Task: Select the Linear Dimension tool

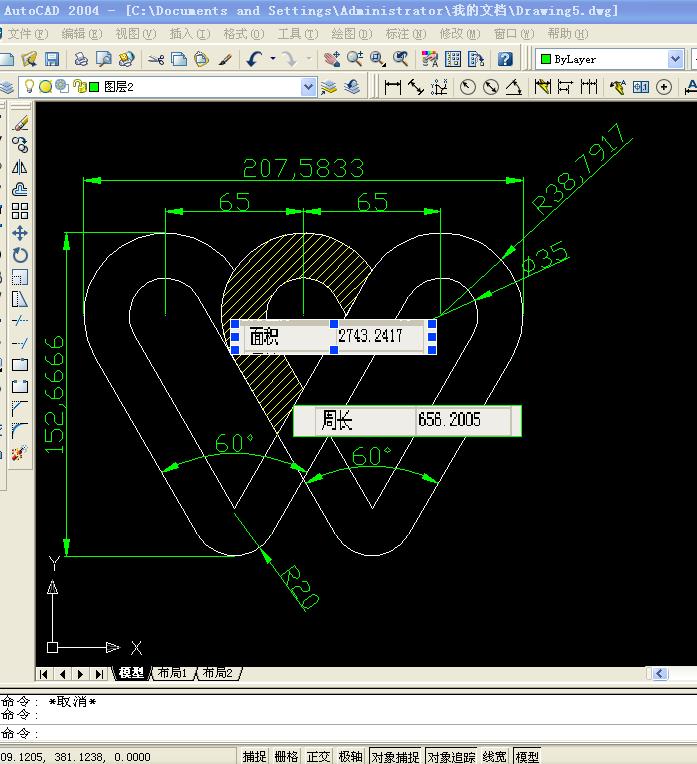Action: click(393, 87)
